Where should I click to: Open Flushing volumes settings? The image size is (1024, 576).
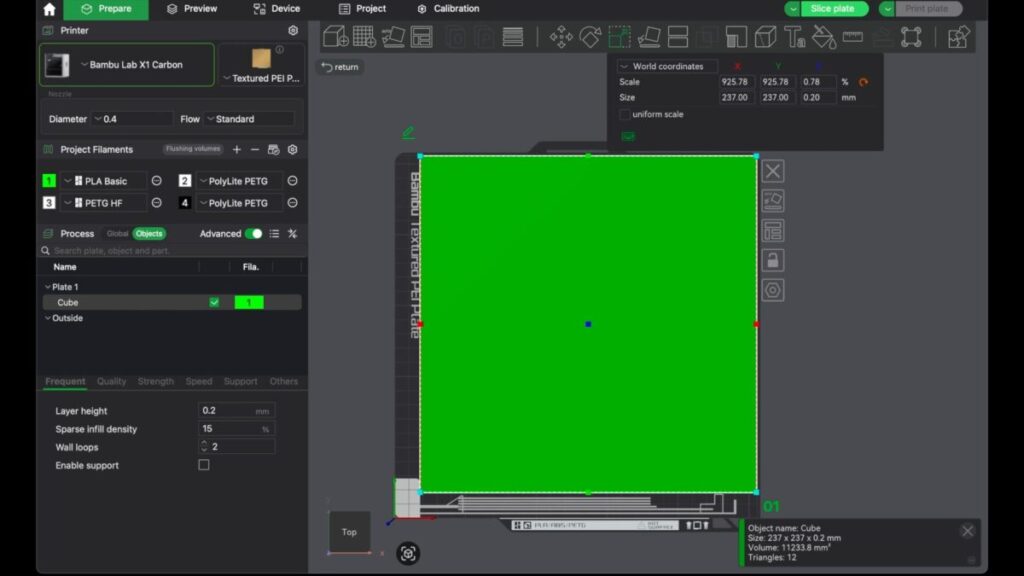[x=193, y=149]
